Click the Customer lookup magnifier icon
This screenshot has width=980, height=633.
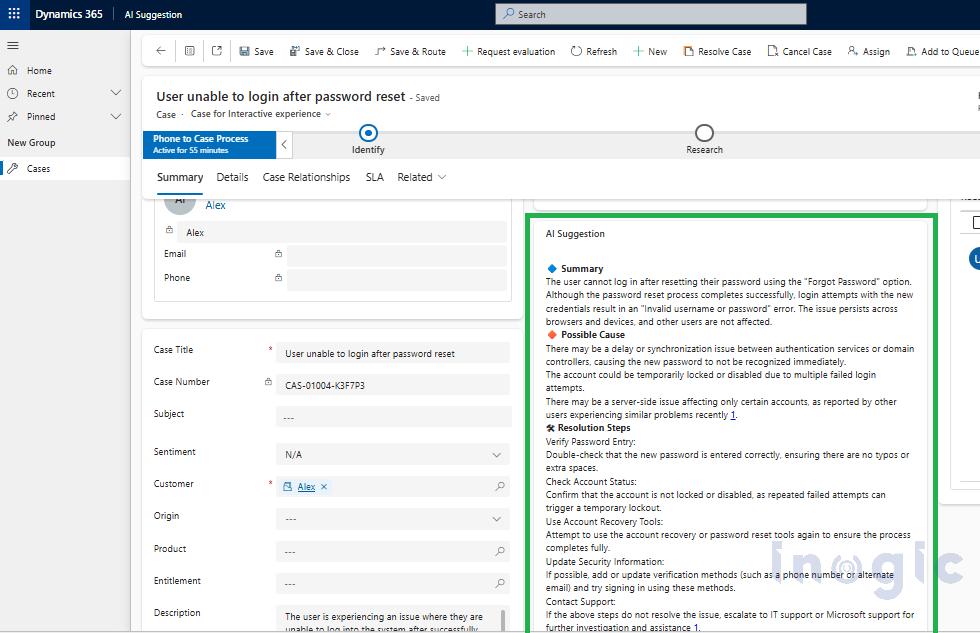click(498, 486)
